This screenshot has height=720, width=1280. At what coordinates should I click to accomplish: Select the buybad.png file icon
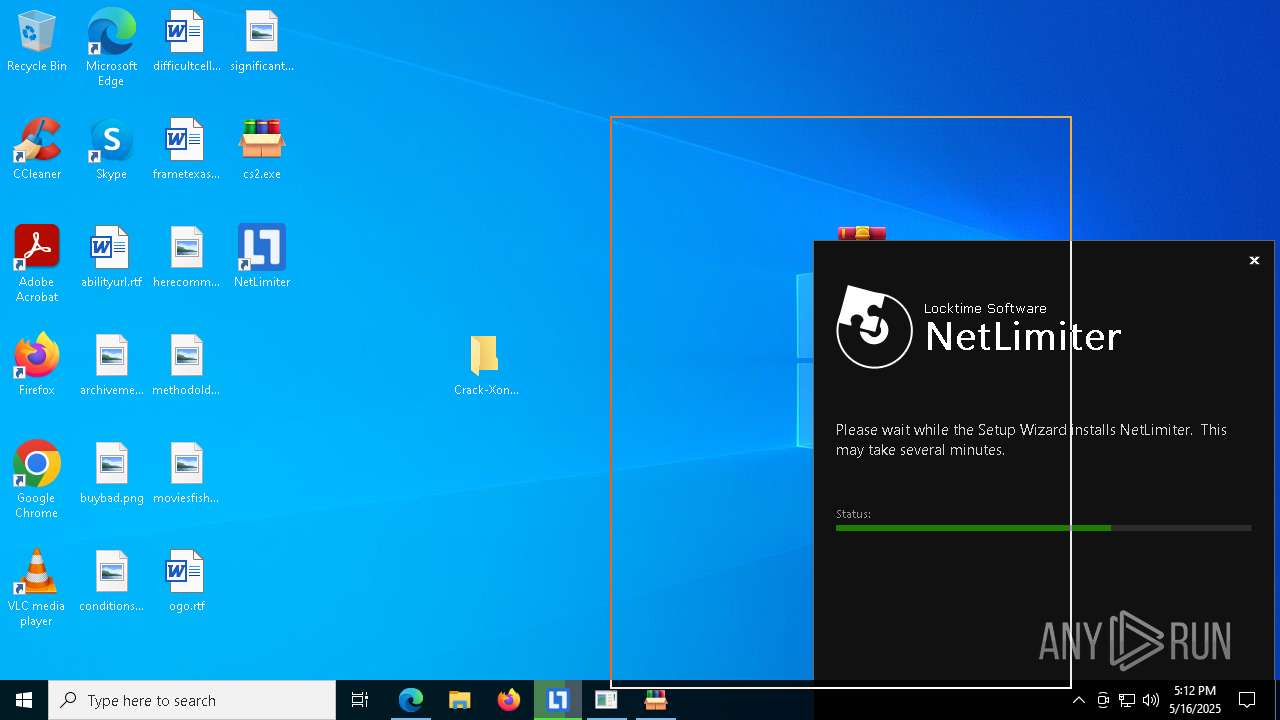point(111,474)
